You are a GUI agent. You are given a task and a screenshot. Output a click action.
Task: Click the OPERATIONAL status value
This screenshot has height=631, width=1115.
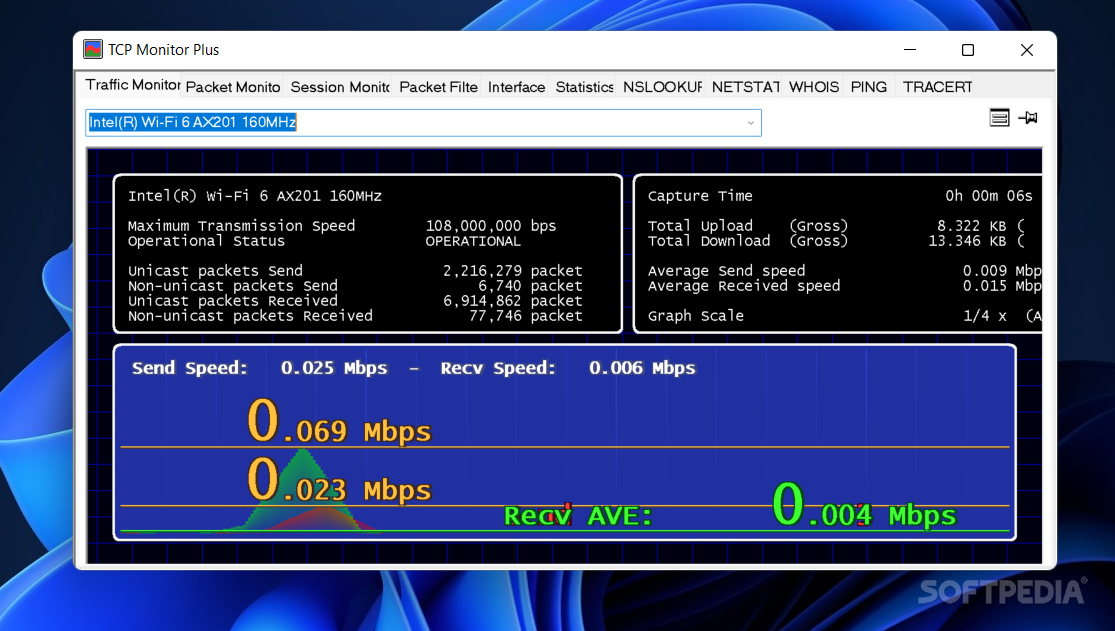coord(473,241)
